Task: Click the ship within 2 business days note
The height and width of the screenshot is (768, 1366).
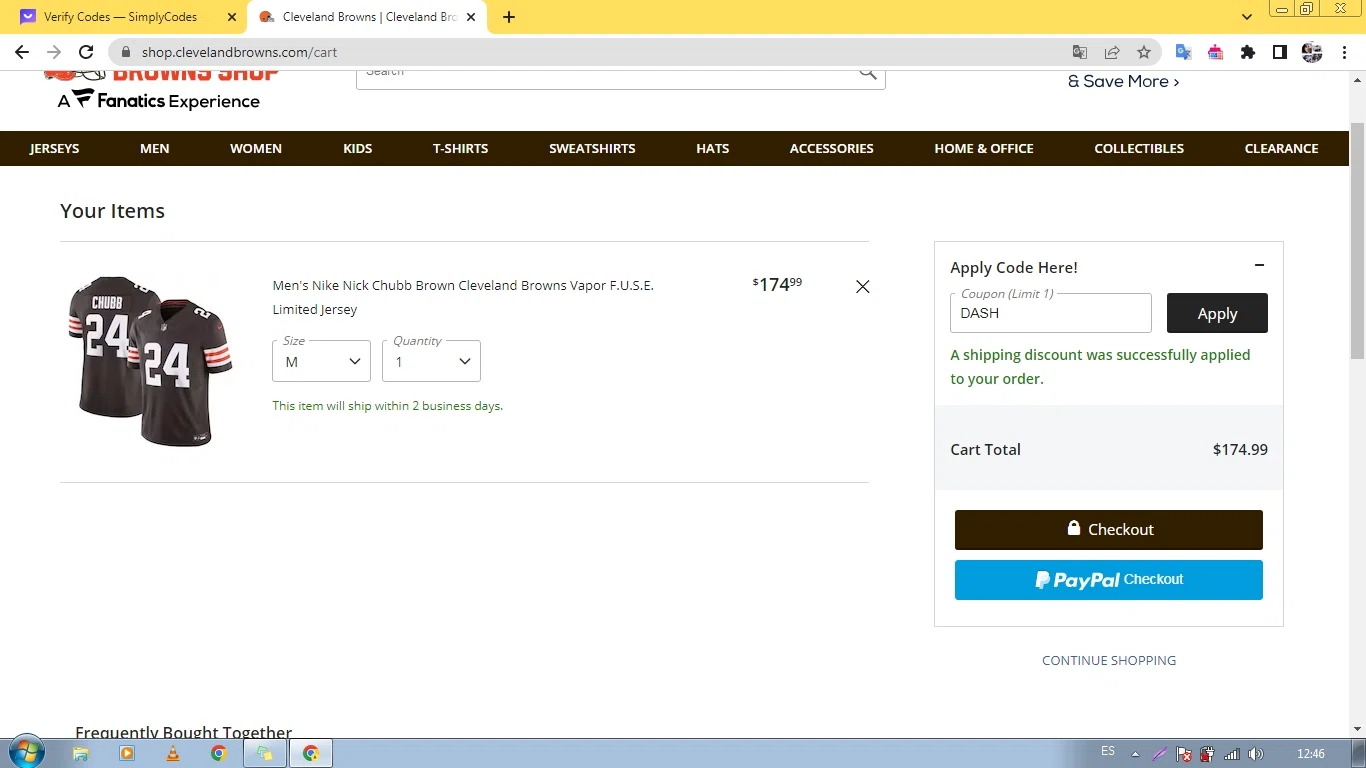Action: 387,406
